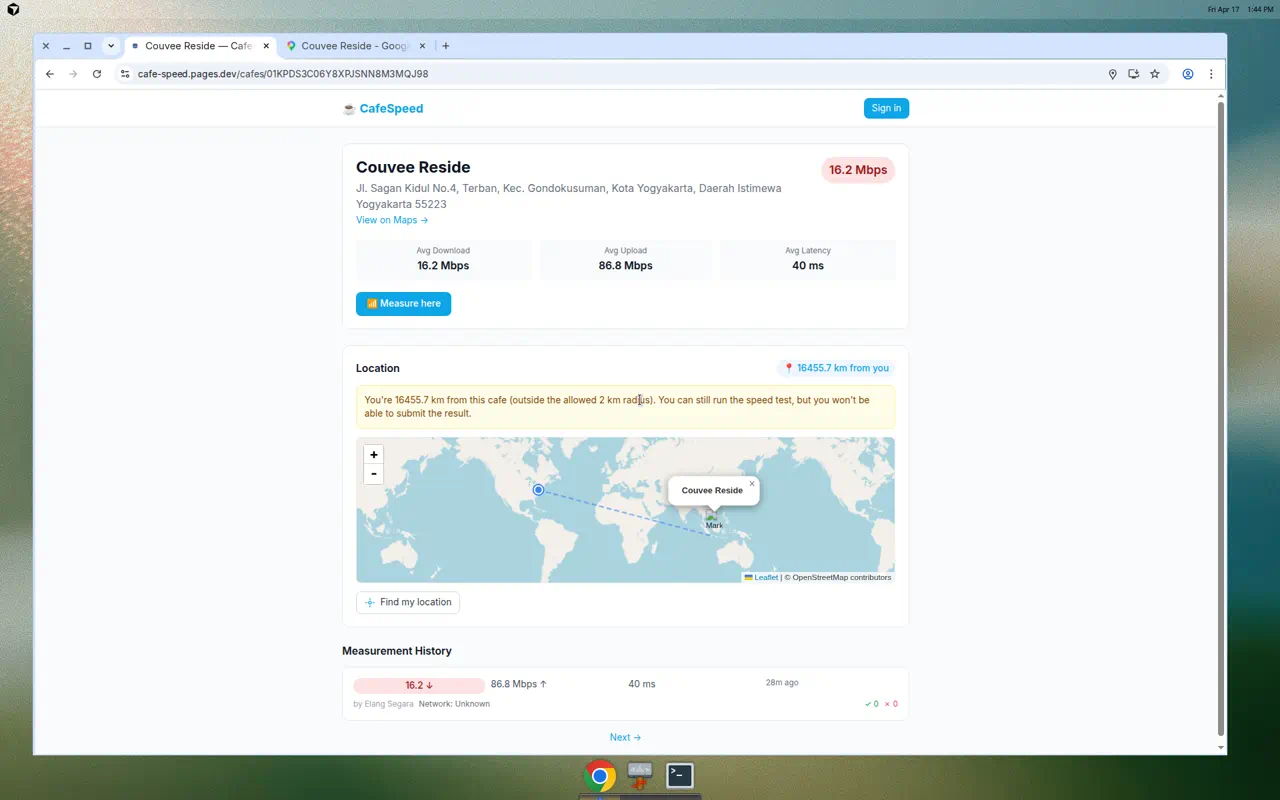This screenshot has height=800, width=1280.
Task: Expand the tab search dropdown arrow
Action: click(x=111, y=46)
